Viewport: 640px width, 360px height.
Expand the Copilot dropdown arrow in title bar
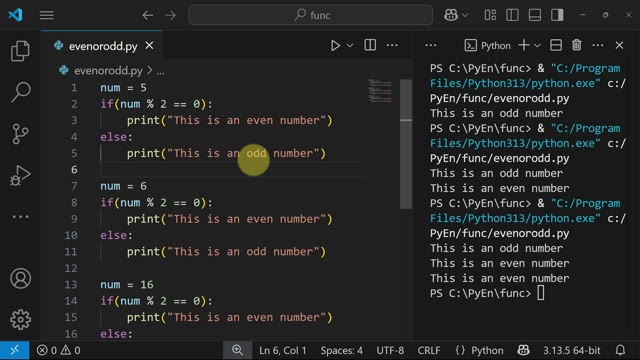(x=465, y=16)
